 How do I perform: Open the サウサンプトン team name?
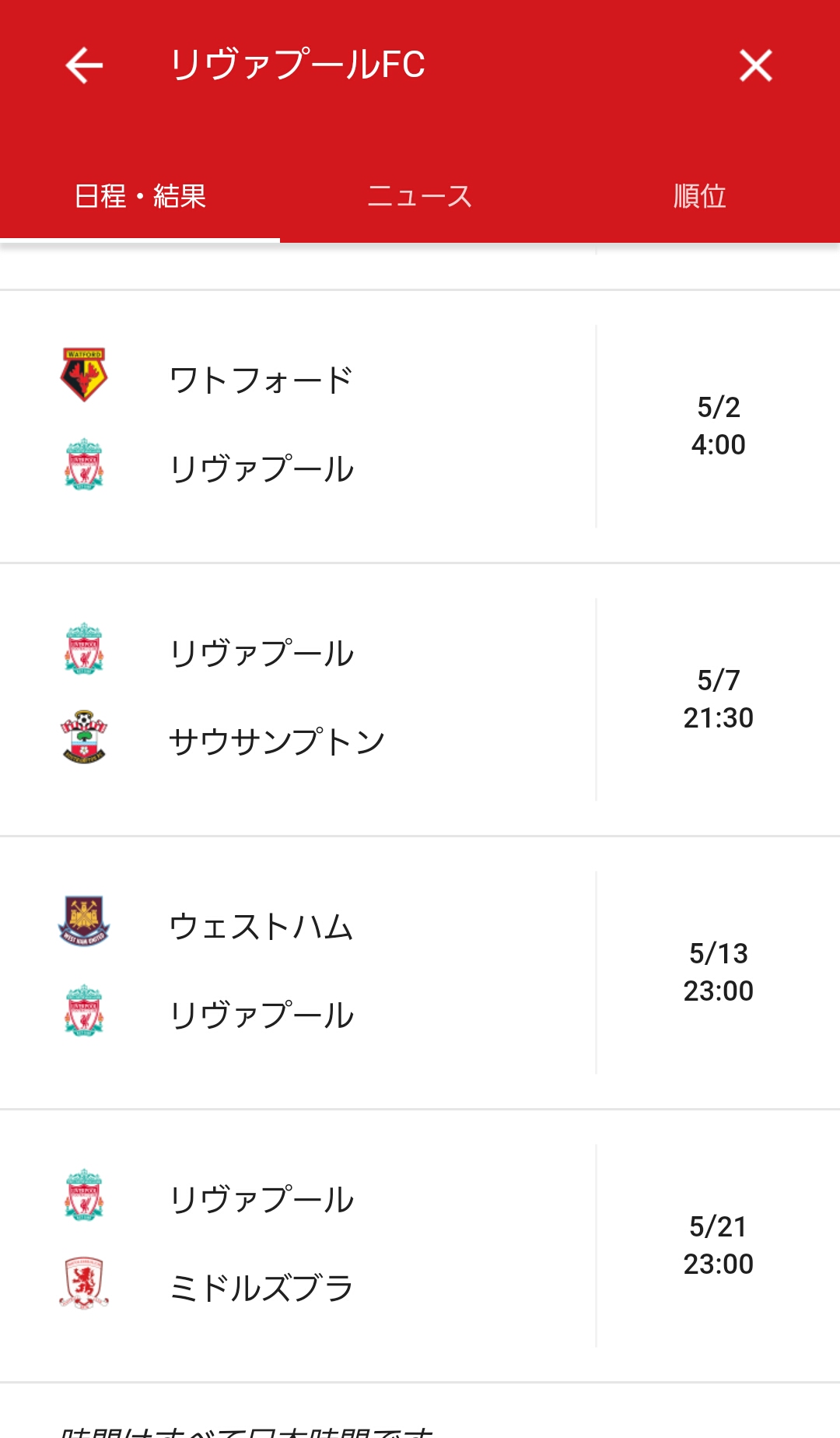pyautogui.click(x=277, y=742)
